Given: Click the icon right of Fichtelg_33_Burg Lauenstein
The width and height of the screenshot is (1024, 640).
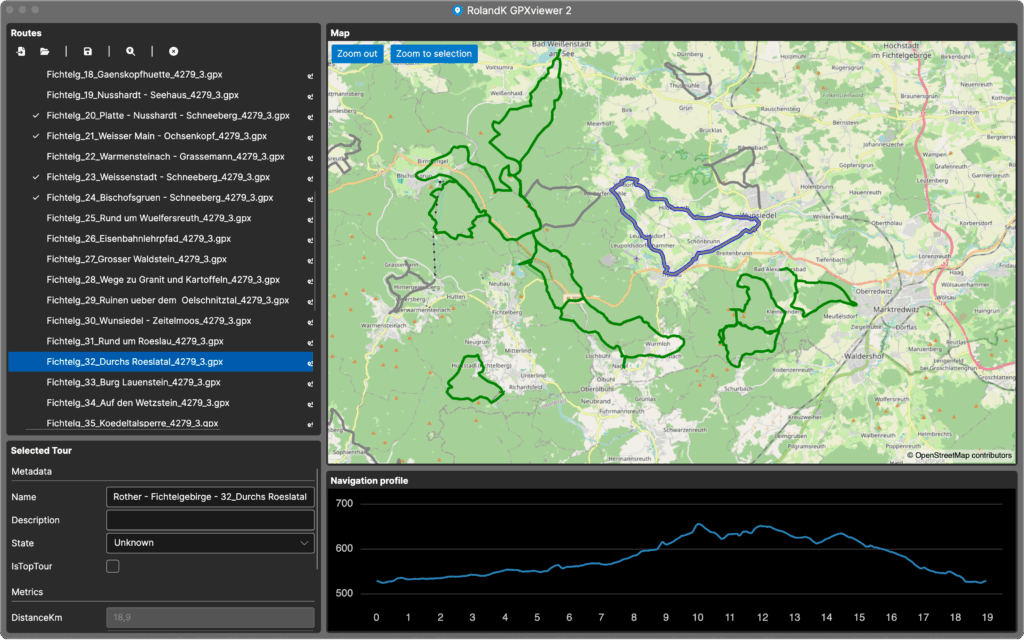Looking at the screenshot, I should (x=310, y=383).
